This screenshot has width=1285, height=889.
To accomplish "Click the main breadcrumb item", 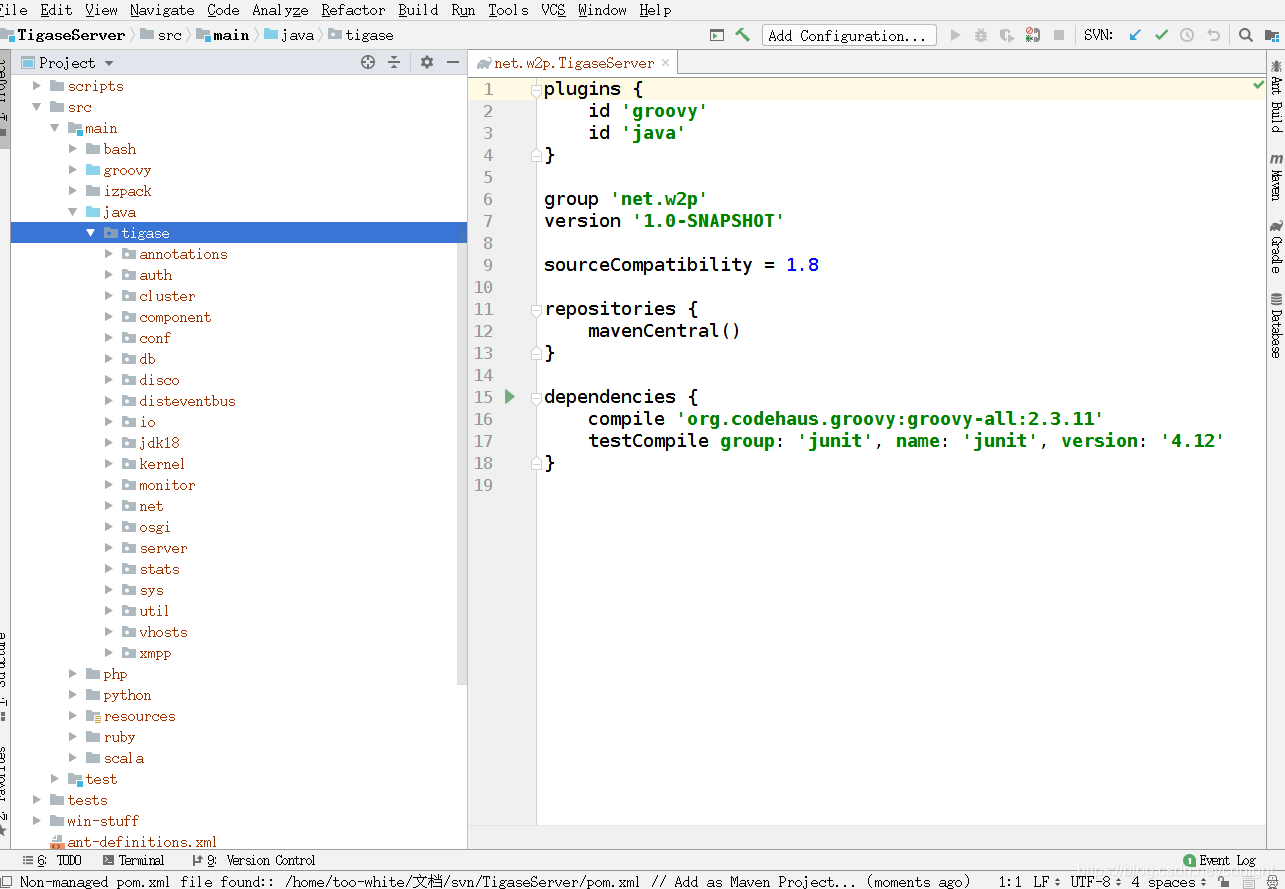I will [223, 35].
